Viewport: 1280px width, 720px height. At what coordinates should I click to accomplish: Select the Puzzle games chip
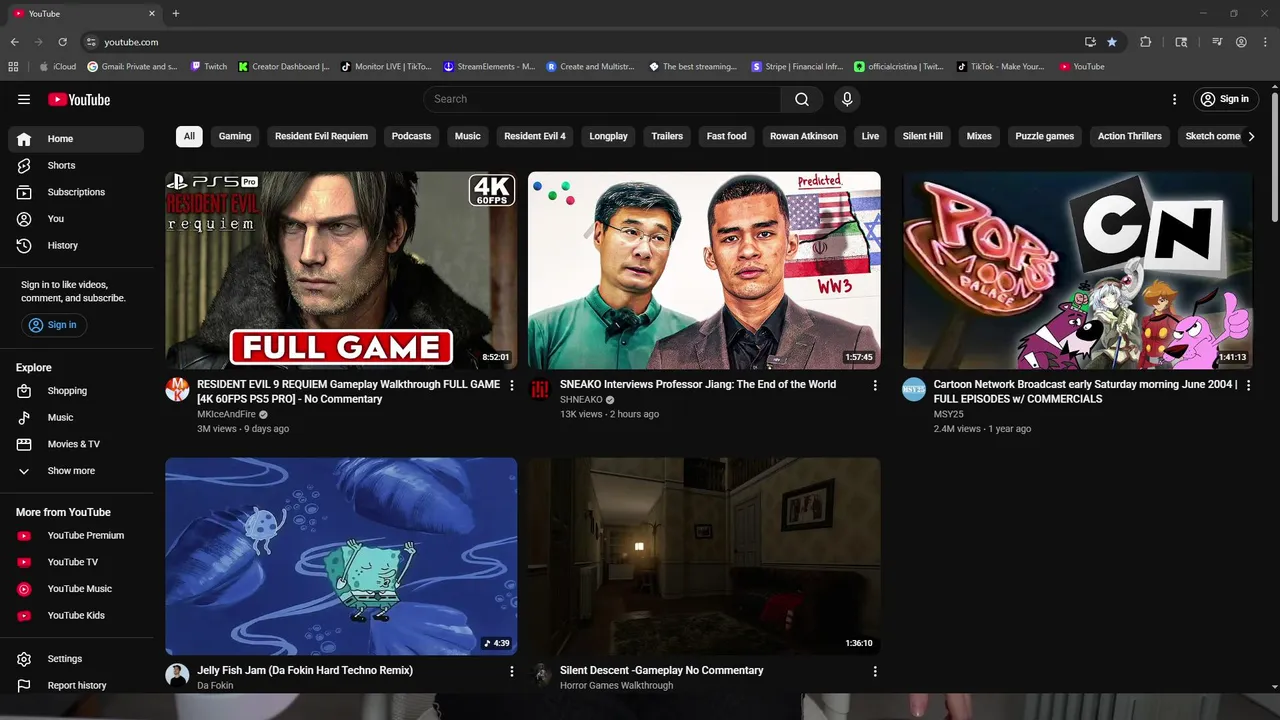(1045, 136)
